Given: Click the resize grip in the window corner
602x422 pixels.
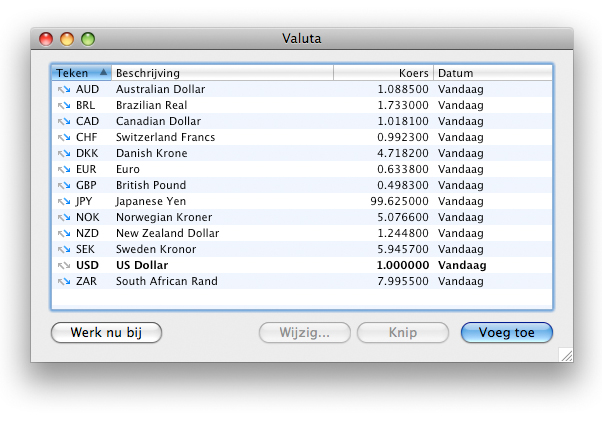Looking at the screenshot, I should point(566,356).
